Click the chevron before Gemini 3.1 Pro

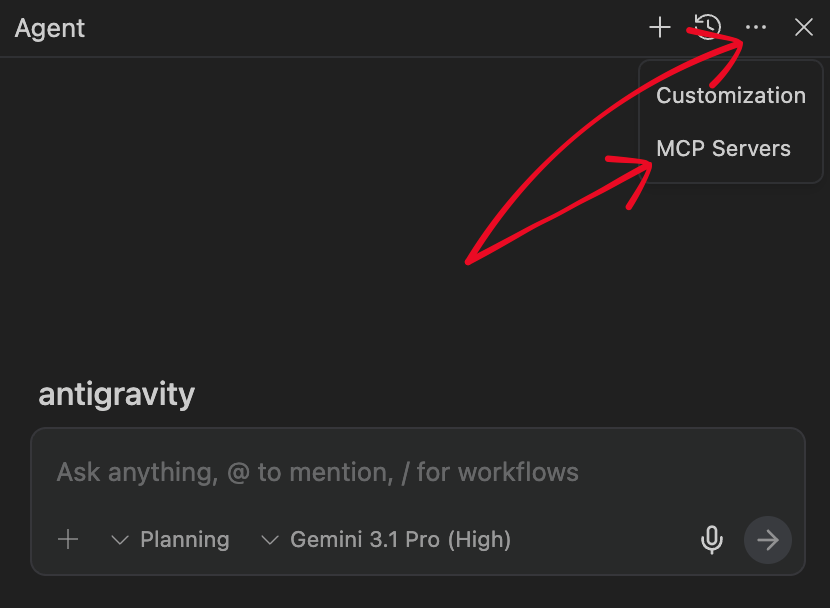(269, 540)
